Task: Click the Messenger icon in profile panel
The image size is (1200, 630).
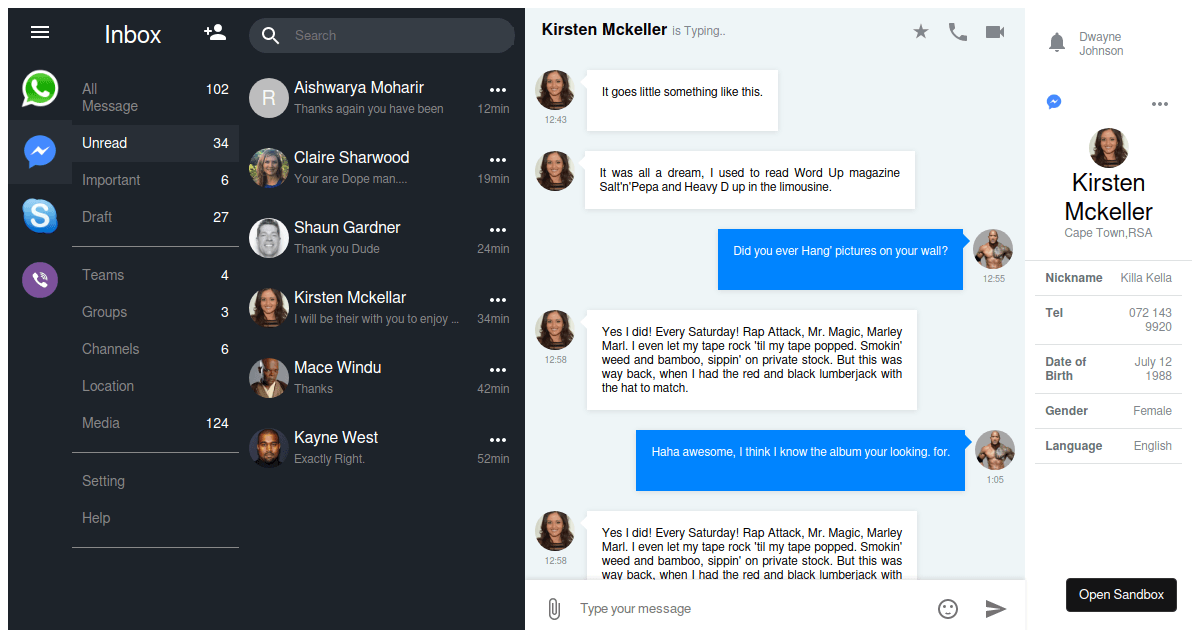Action: (x=1054, y=102)
